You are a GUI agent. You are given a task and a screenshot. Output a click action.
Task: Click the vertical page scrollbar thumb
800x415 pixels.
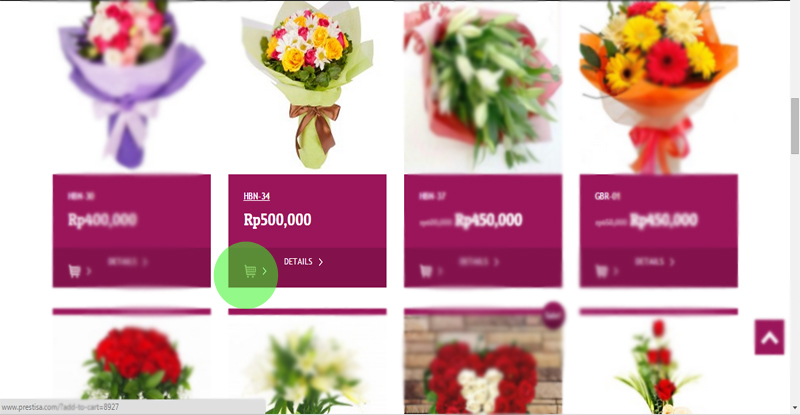[x=794, y=126]
